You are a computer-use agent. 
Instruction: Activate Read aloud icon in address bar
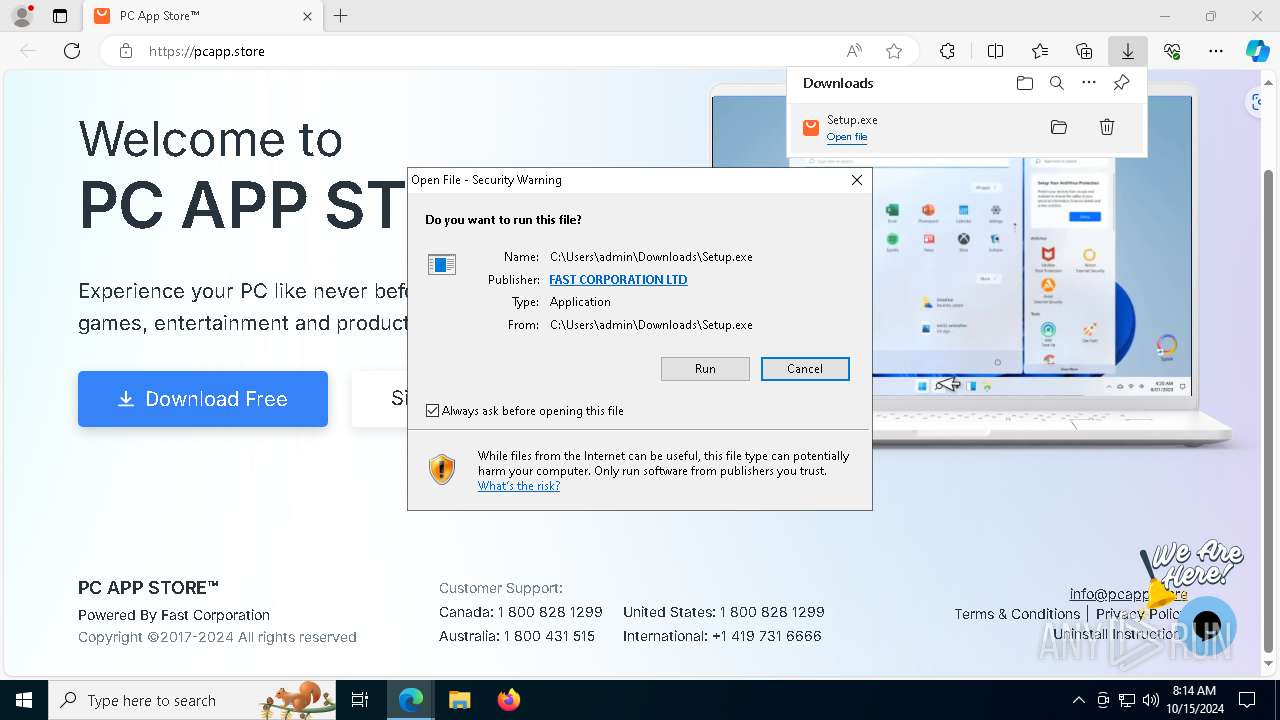854,51
